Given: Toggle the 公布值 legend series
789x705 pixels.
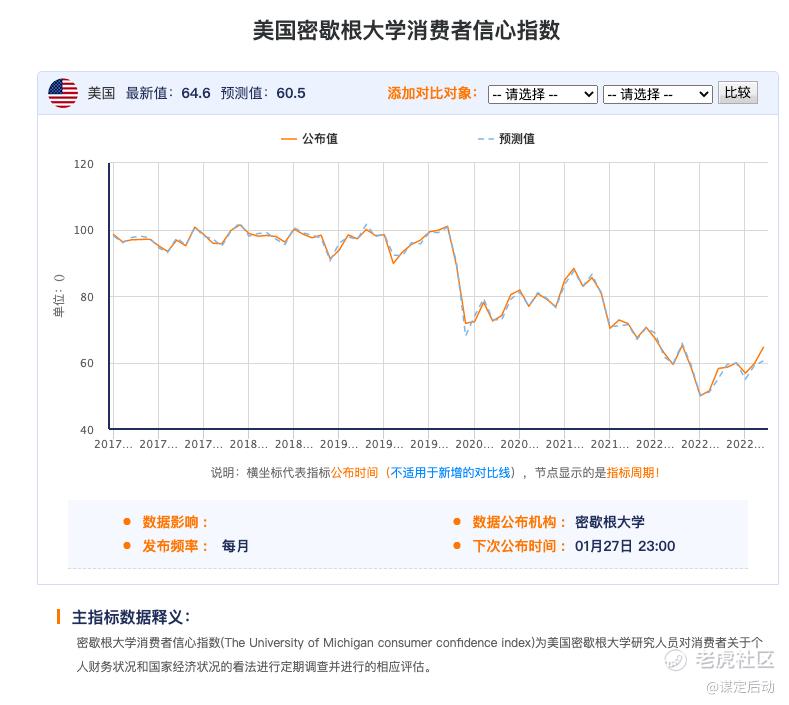Looking at the screenshot, I should [309, 139].
